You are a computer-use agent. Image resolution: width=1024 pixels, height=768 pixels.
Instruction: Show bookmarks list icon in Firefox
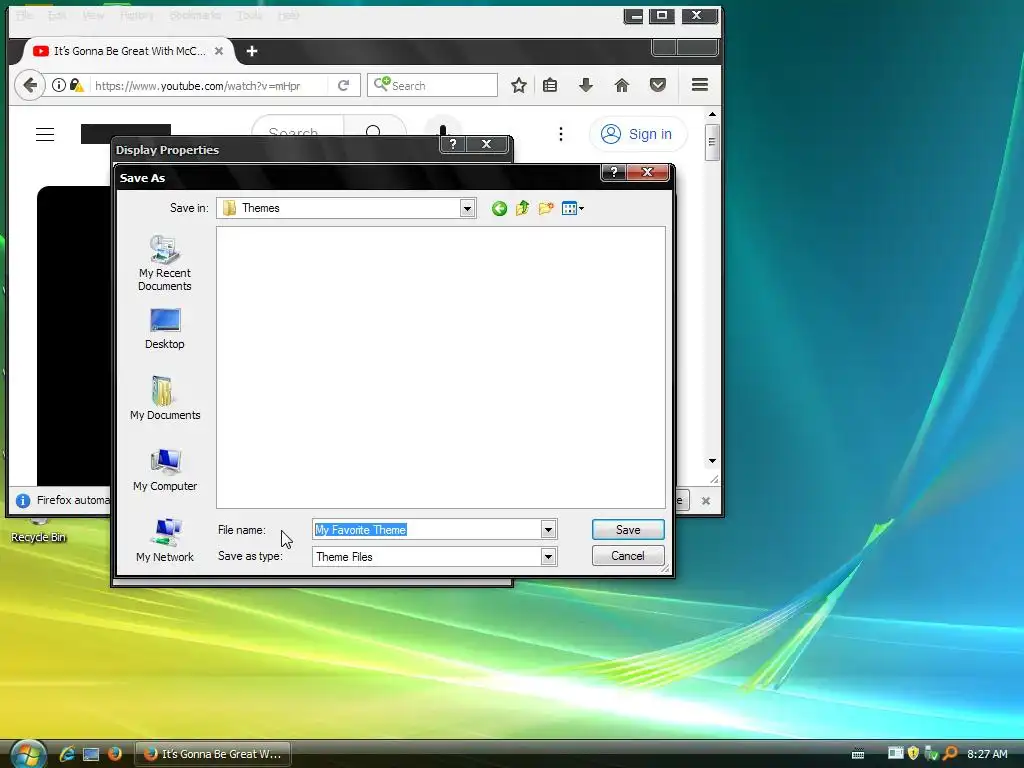tap(550, 85)
